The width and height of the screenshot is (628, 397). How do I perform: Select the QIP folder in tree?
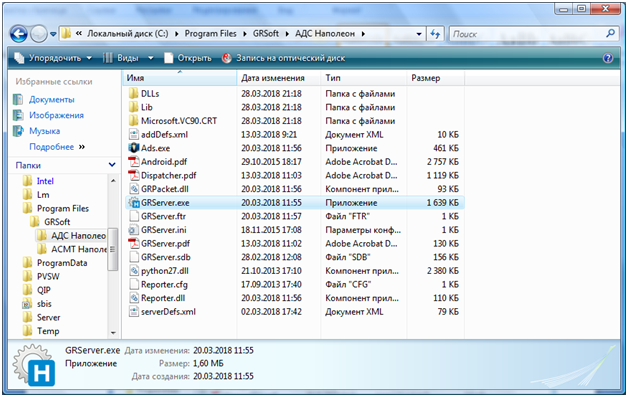(x=44, y=290)
